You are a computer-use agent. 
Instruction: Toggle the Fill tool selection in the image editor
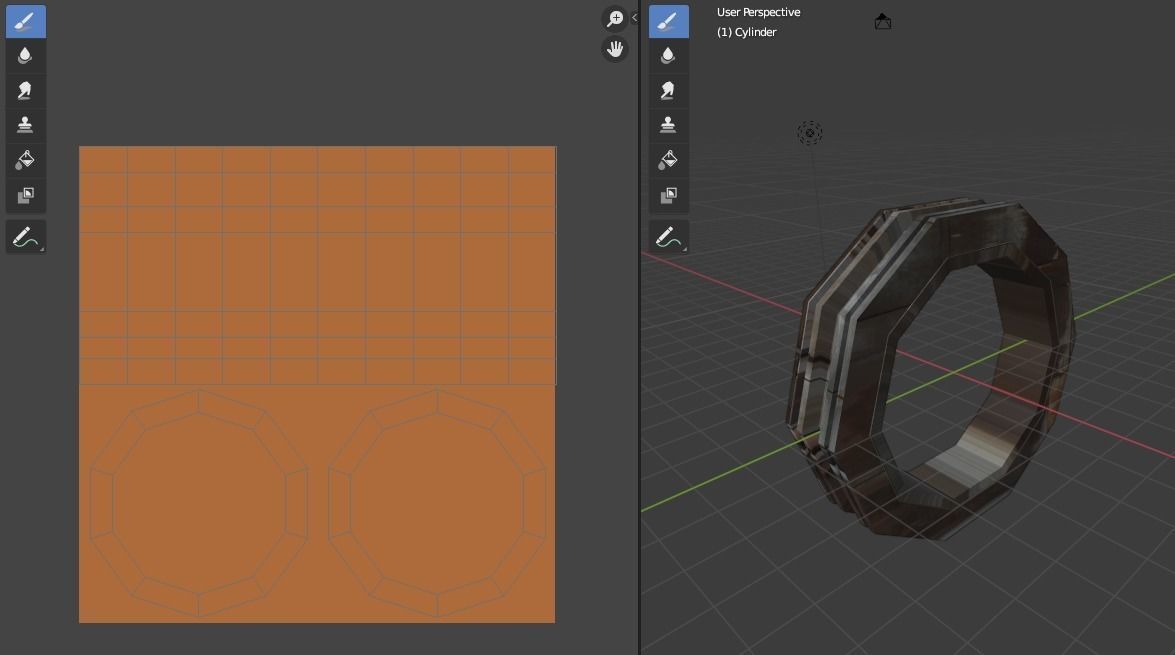click(25, 159)
